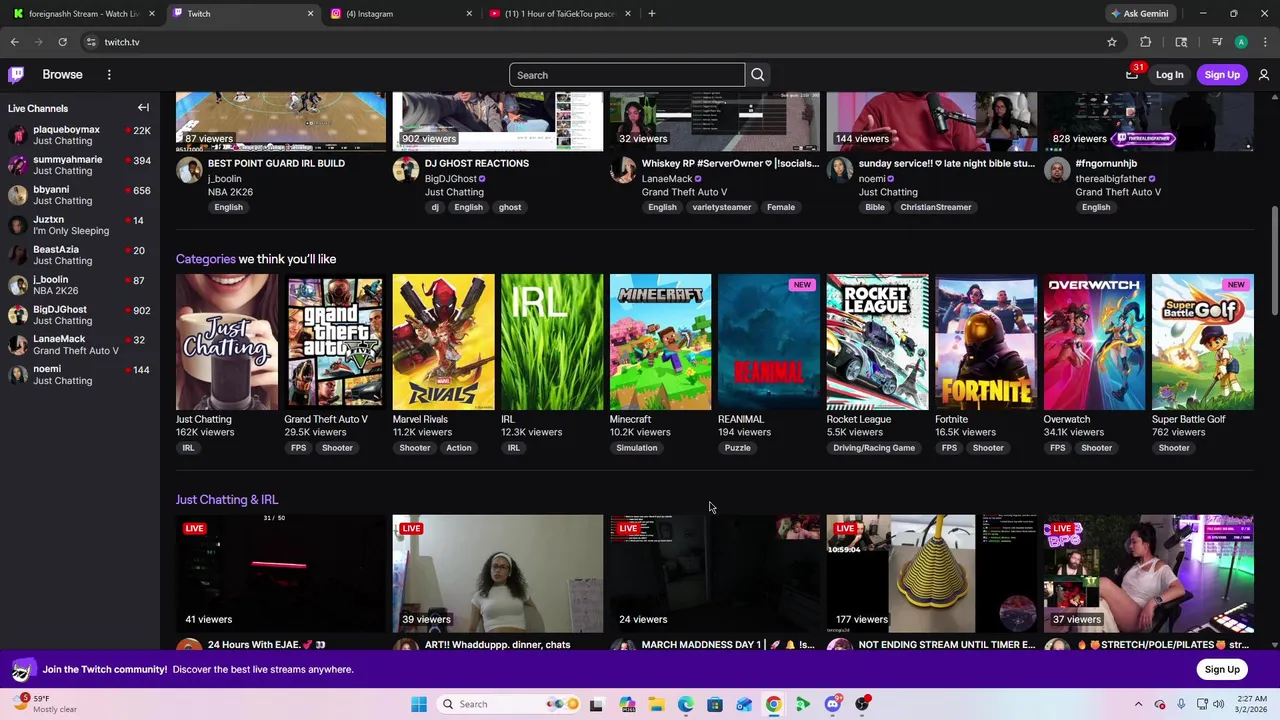Open plaqueboymax channel in sidebar
1280x720 pixels.
[80, 135]
